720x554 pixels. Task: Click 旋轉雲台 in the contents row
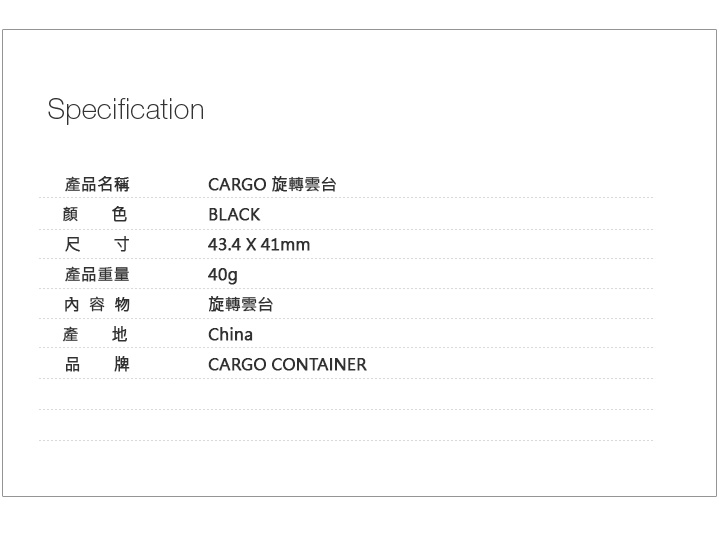click(240, 304)
